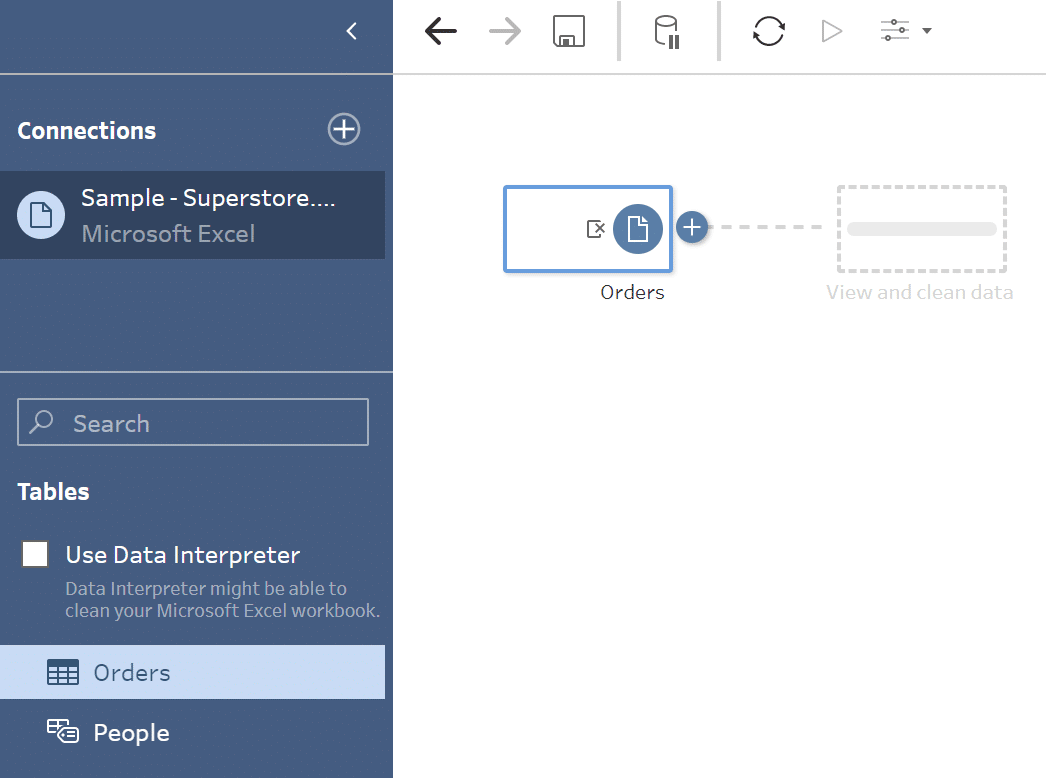Open the flow settings dropdown arrow
Screen dimensions: 1046x778
pos(927,30)
